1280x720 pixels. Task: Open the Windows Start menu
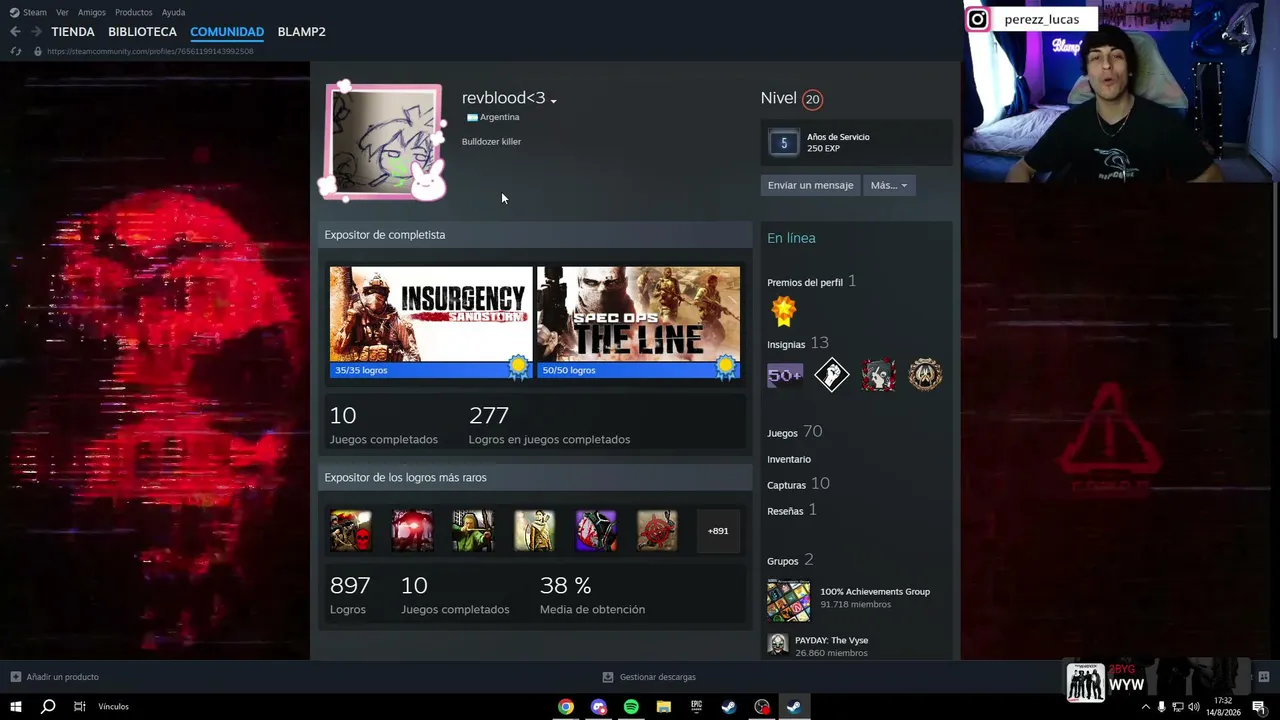point(16,707)
